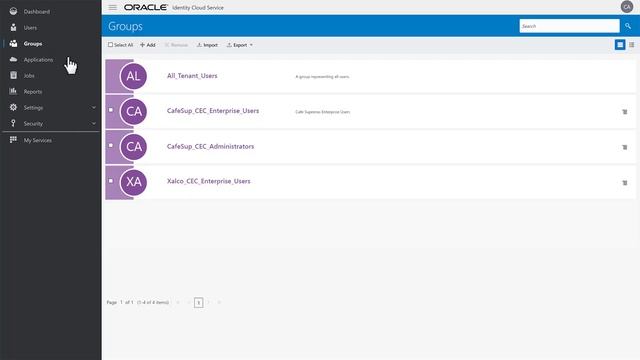Open the action menu for CafeSup_CEC_Enterprise_Users
Viewport: 640px width, 360px height.
624,111
